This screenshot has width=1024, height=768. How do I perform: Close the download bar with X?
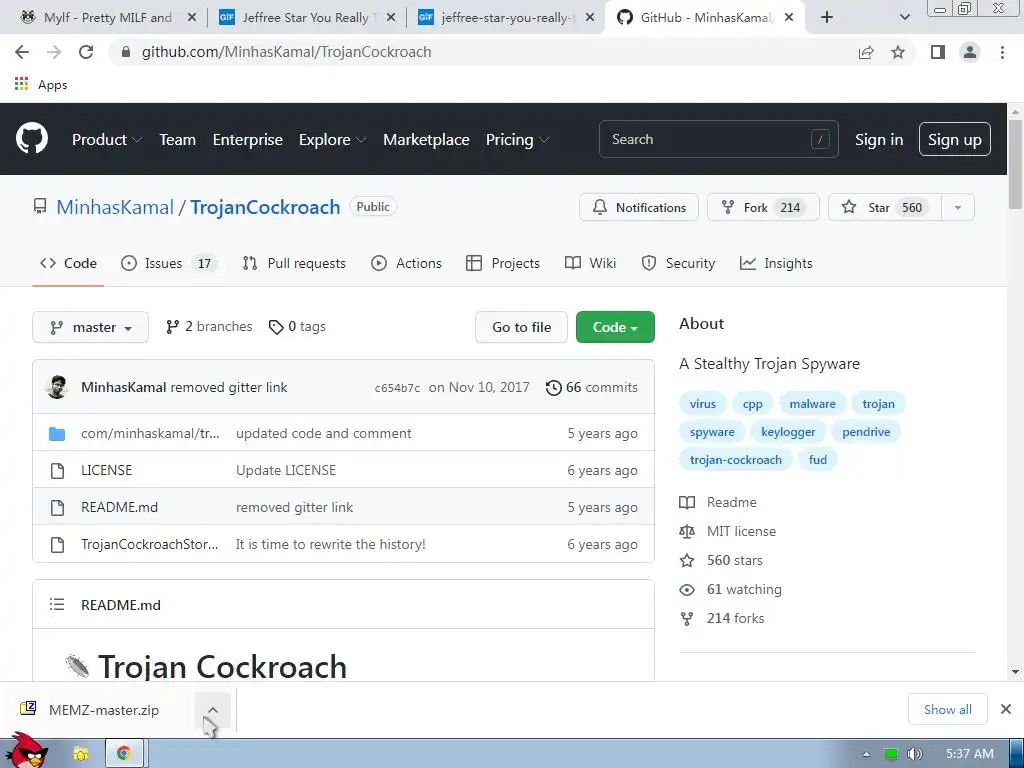pyautogui.click(x=1006, y=709)
